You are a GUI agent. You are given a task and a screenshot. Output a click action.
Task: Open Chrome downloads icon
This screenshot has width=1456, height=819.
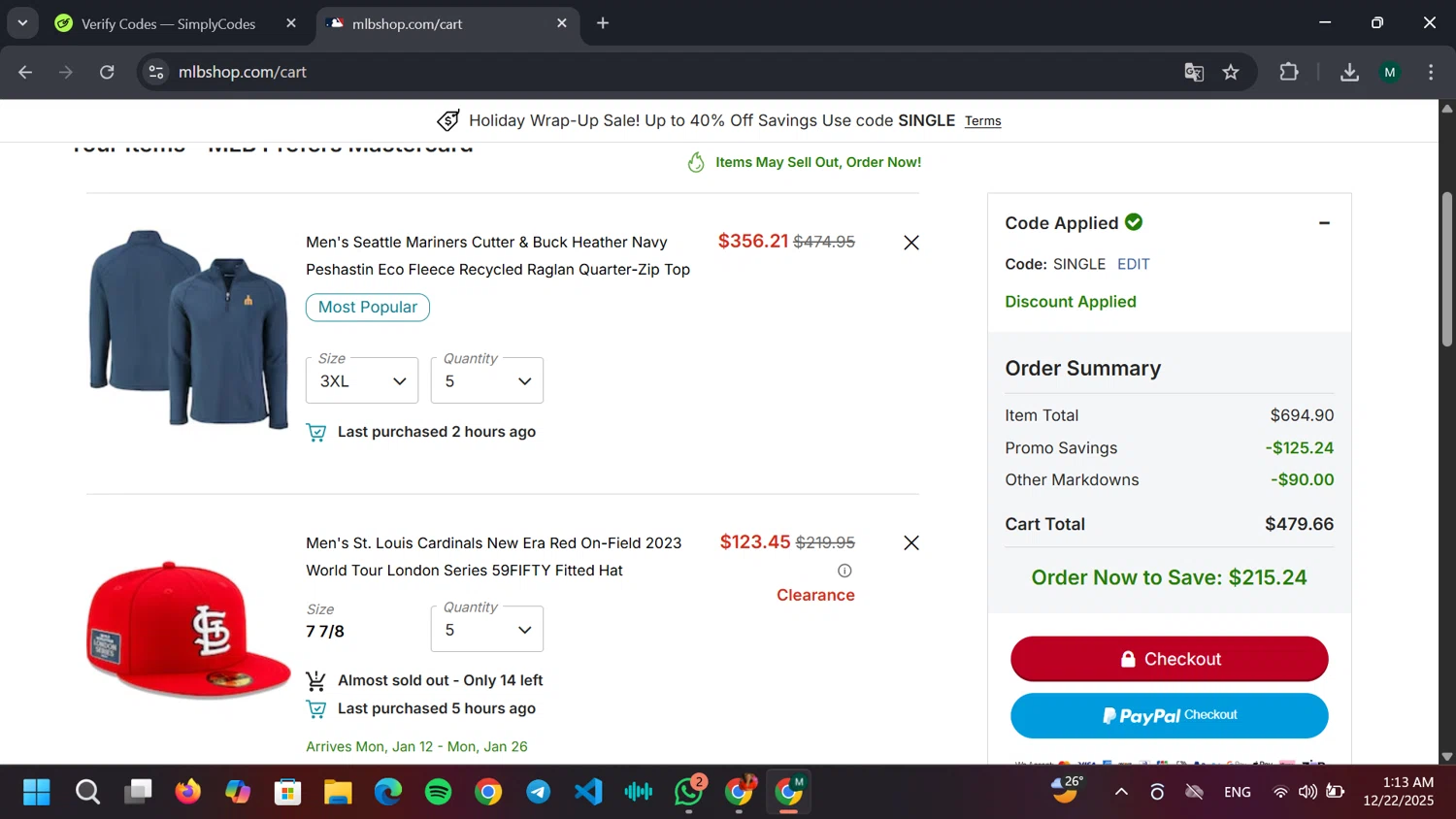(x=1349, y=72)
